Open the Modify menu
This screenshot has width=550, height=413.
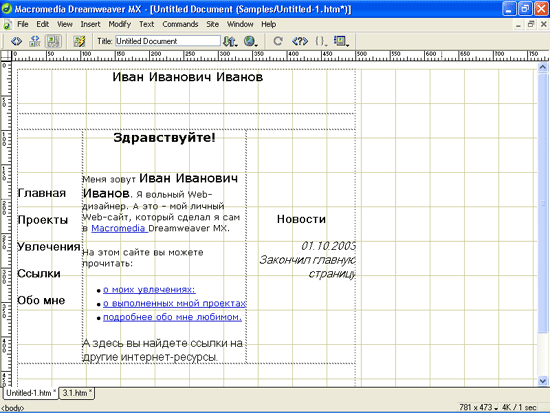click(119, 24)
